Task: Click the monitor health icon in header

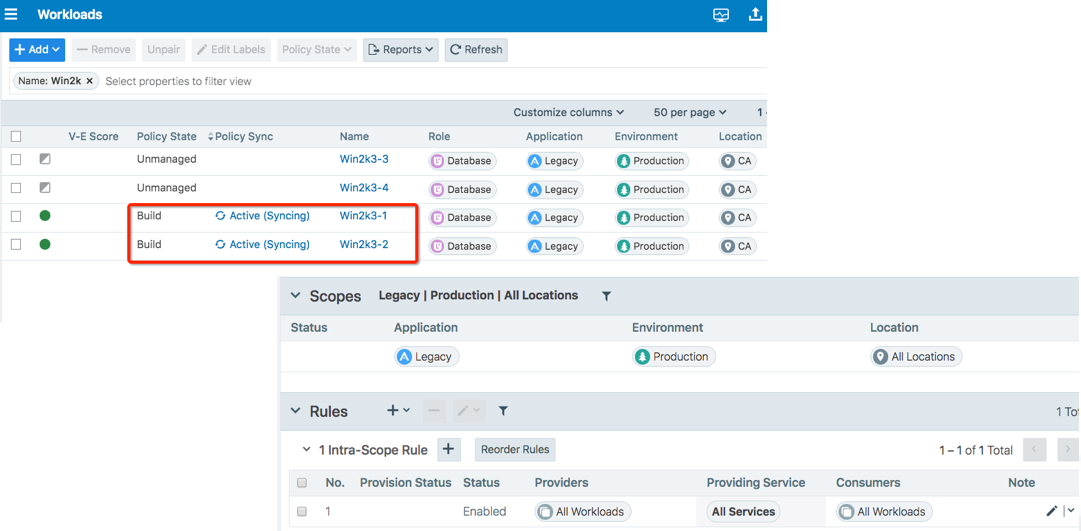Action: coord(721,15)
